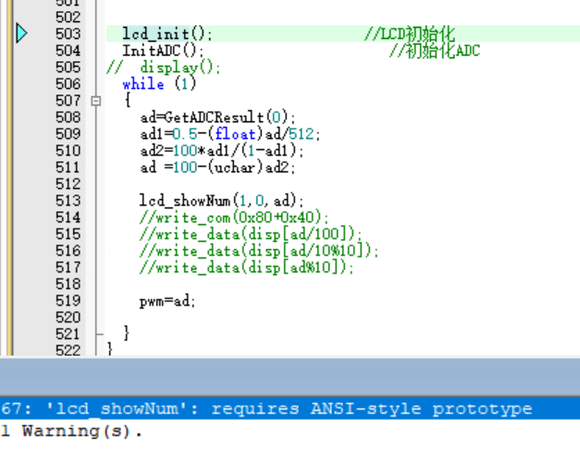Click the InitADC() statement
The height and width of the screenshot is (450, 580).
tap(163, 51)
